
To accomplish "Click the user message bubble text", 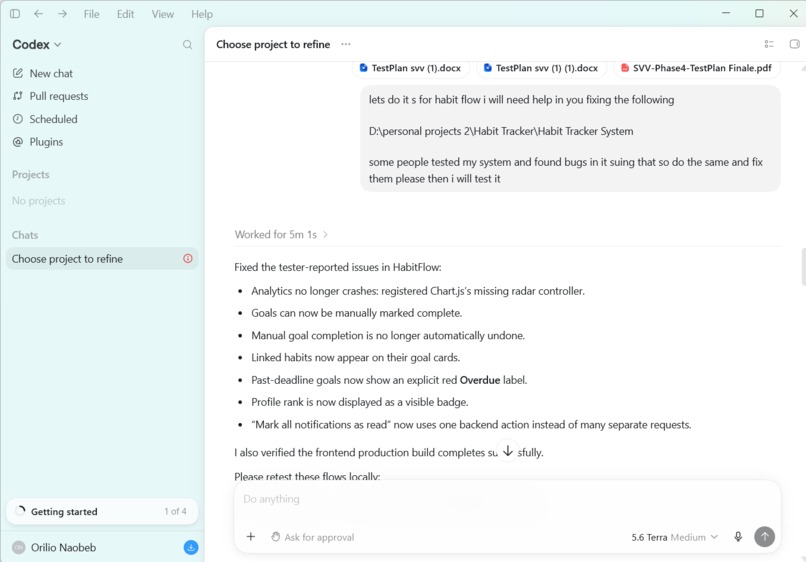I will (570, 139).
